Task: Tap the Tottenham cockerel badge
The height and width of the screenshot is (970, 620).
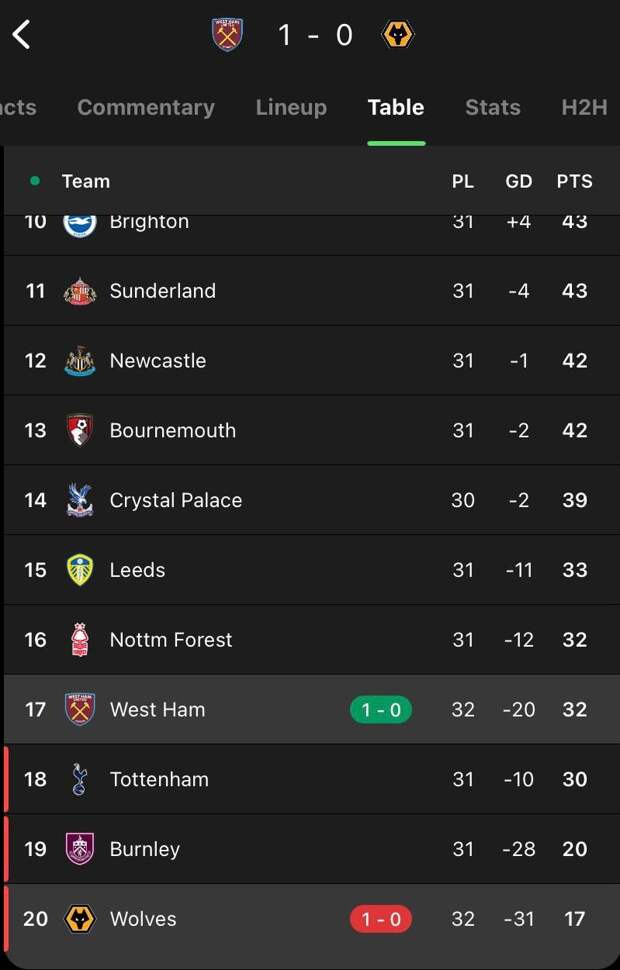Action: tap(80, 779)
